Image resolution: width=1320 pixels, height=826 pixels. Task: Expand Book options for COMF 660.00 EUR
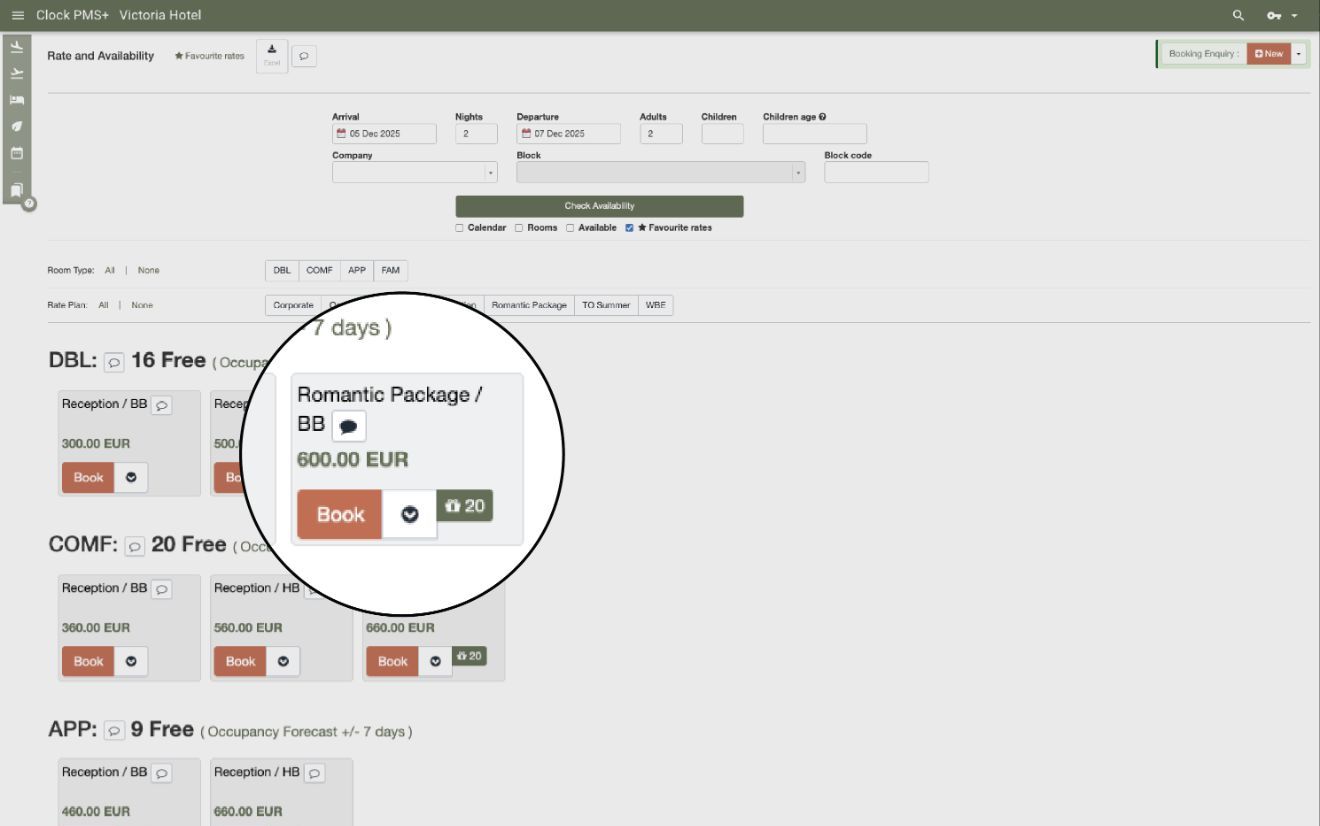[x=435, y=661]
